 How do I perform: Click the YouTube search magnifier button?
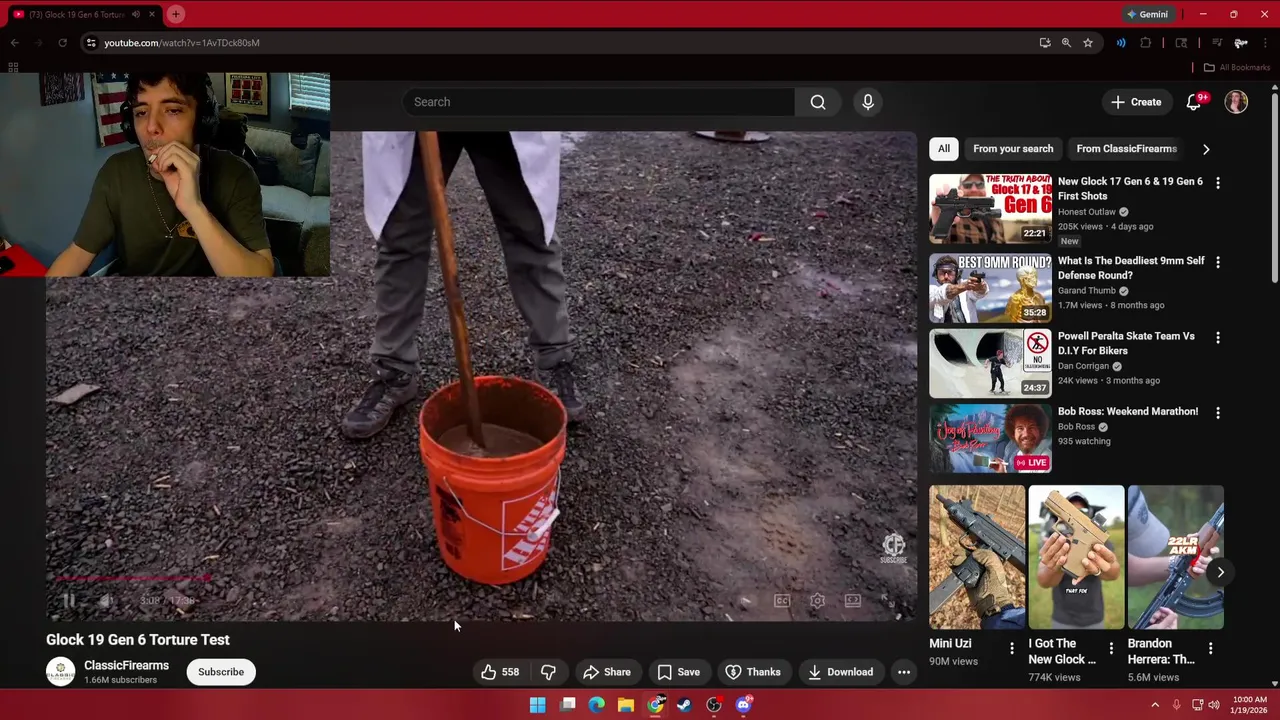coord(818,102)
